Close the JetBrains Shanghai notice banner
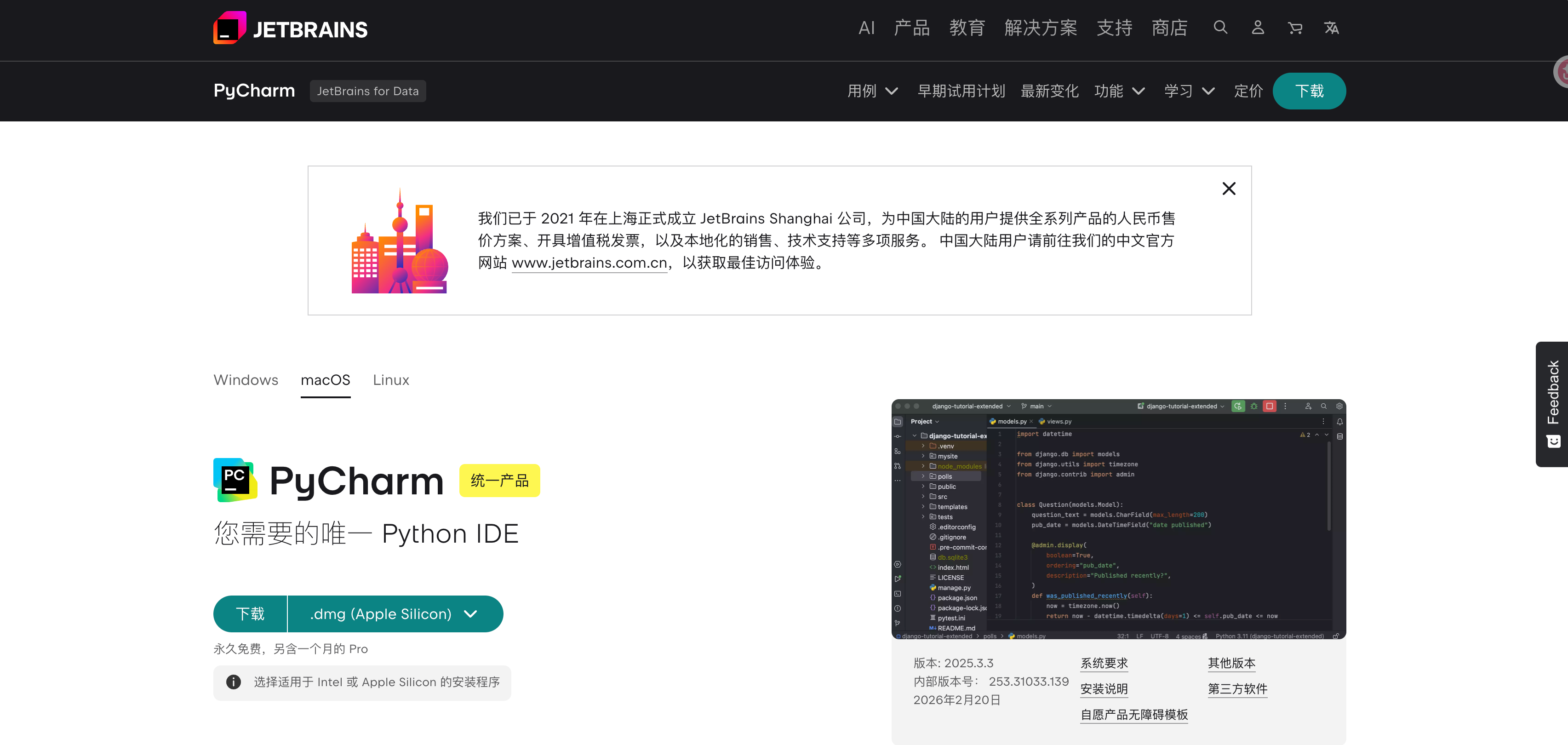The width and height of the screenshot is (1568, 745). click(x=1228, y=189)
